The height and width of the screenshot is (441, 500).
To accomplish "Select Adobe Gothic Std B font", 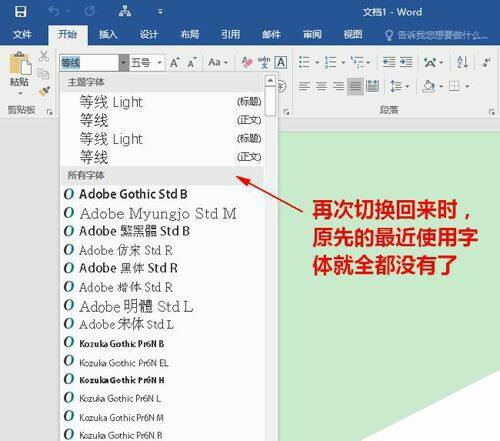I will [163, 194].
